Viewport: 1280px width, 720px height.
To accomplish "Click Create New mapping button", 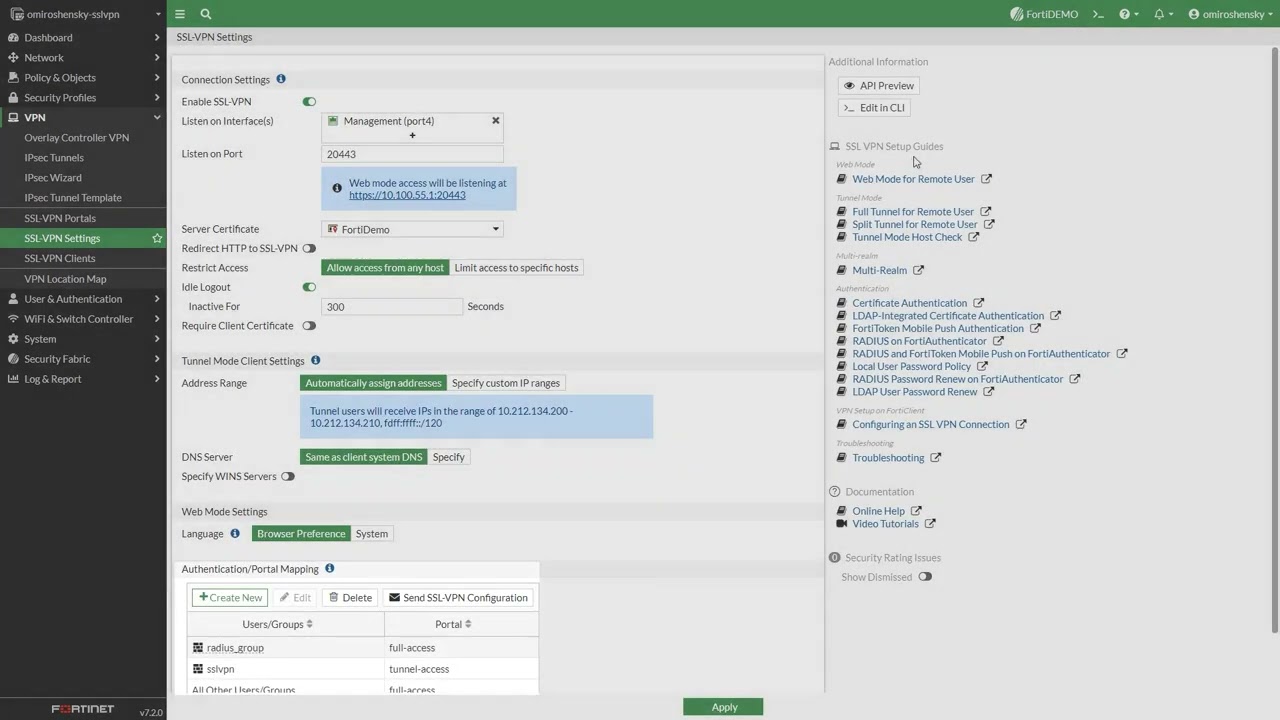I will click(230, 597).
